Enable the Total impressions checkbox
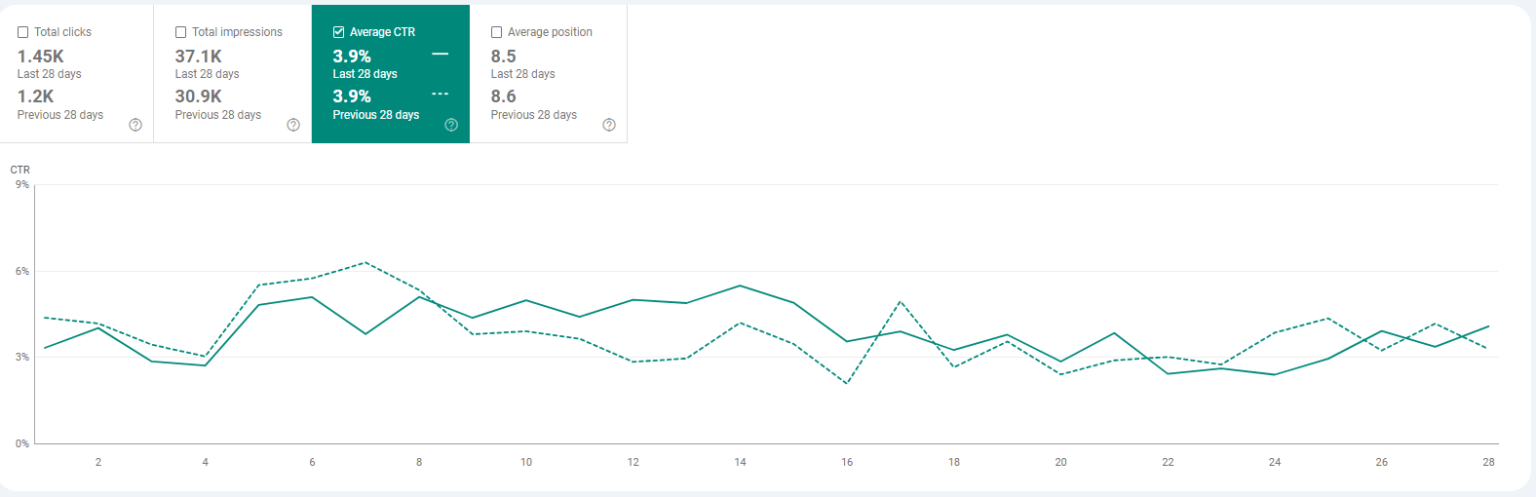Screen dimensions: 1536x497 (181, 32)
